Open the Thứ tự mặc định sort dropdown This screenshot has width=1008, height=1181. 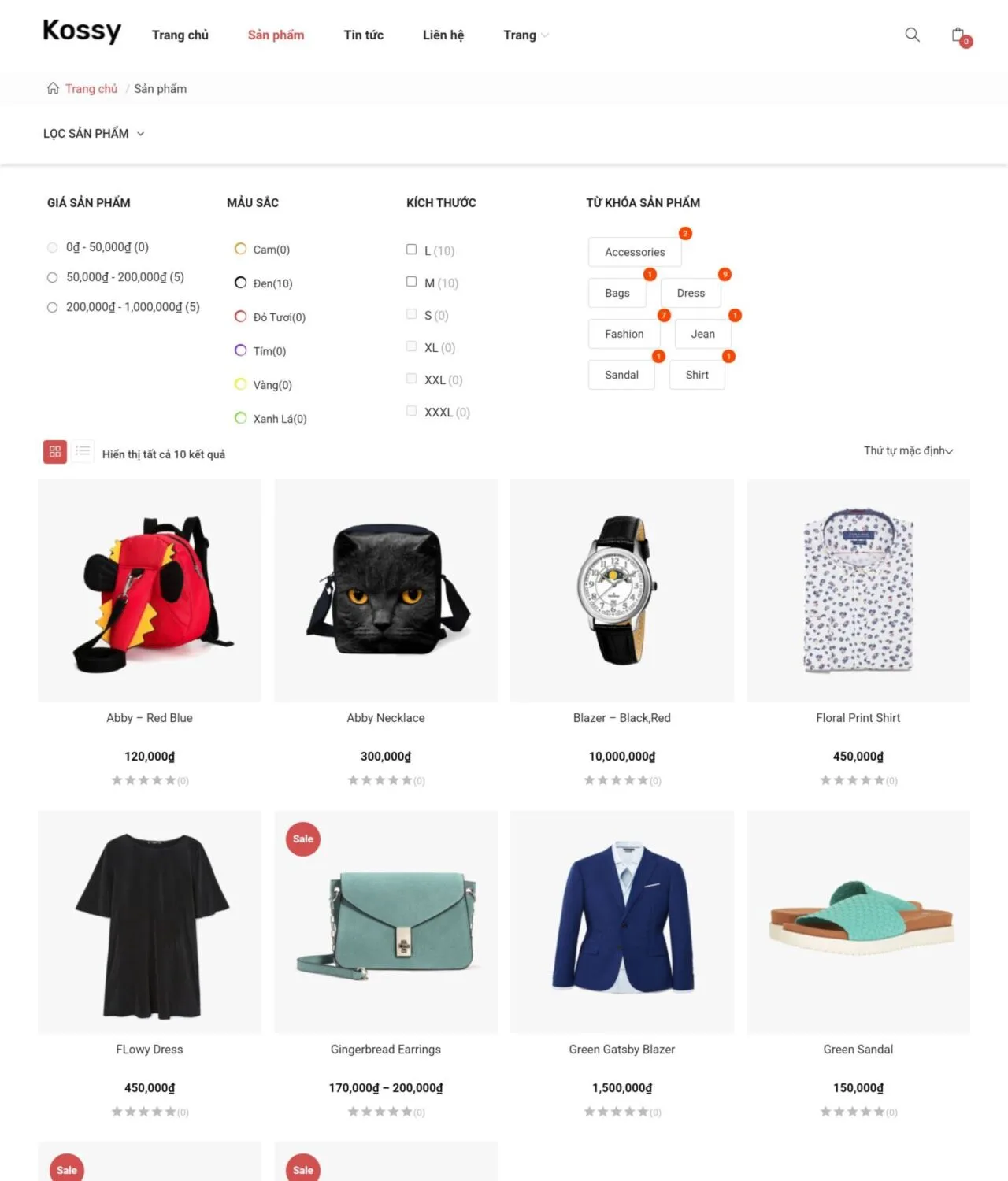[x=909, y=450]
